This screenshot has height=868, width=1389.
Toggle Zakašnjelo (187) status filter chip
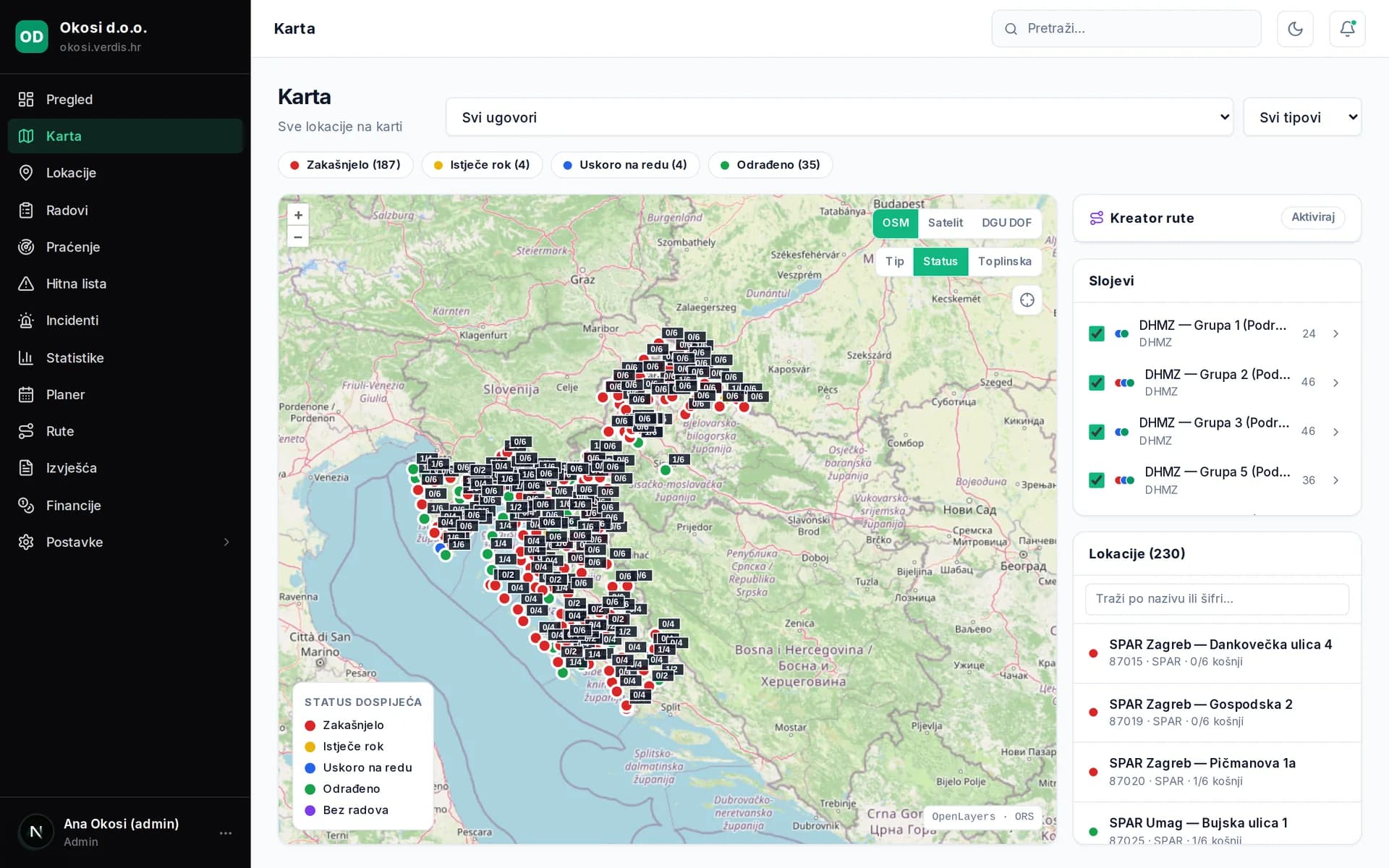point(345,165)
